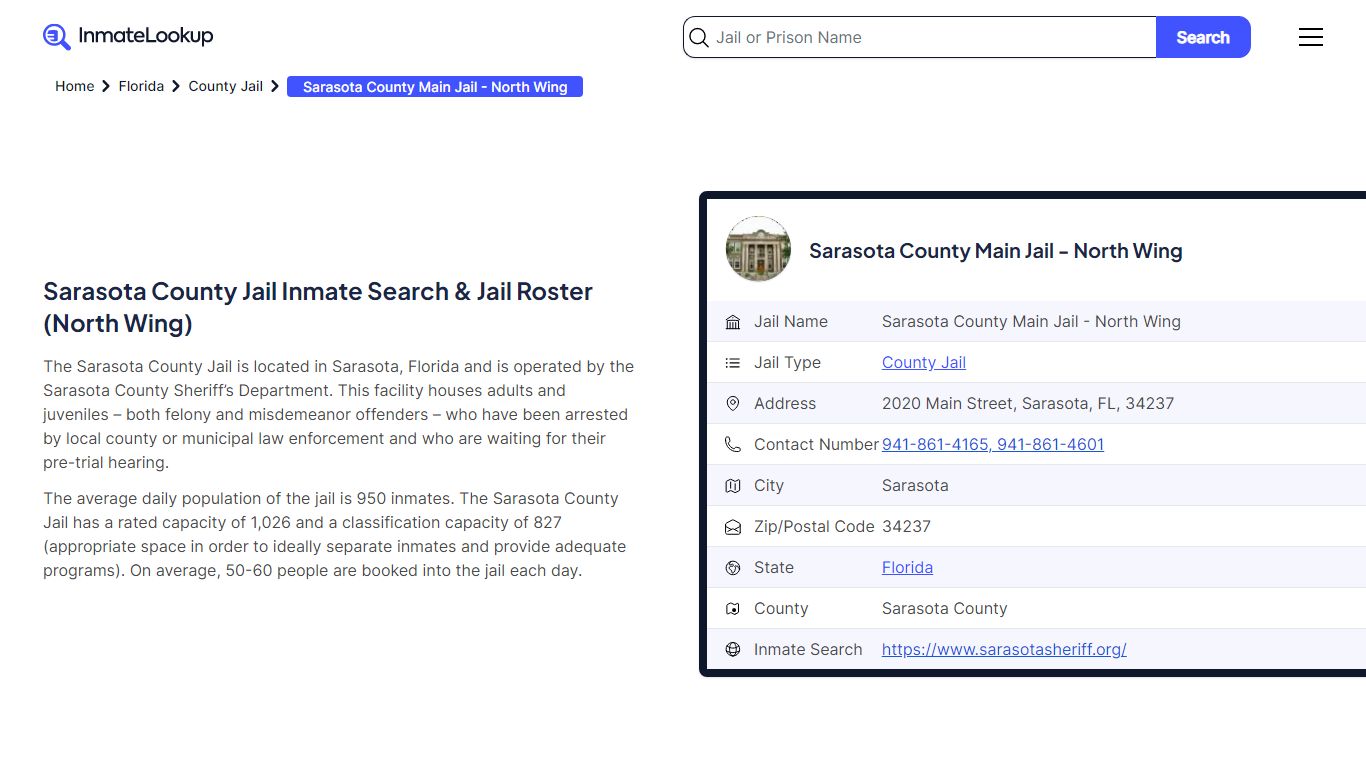Click the list icon next to Jail Type
This screenshot has width=1366, height=768.
[733, 362]
